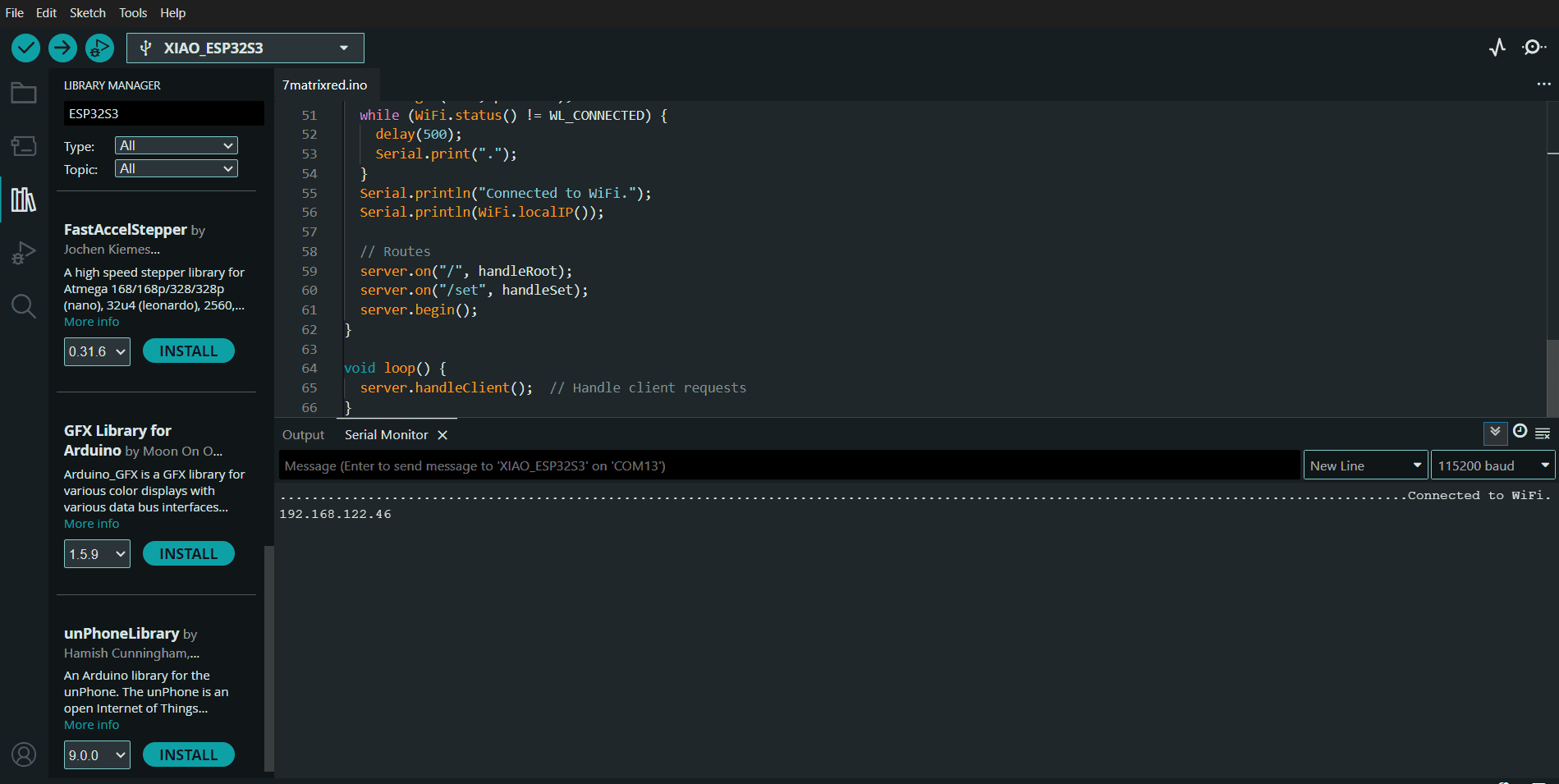Open the Serial Plotter icon

[1497, 48]
